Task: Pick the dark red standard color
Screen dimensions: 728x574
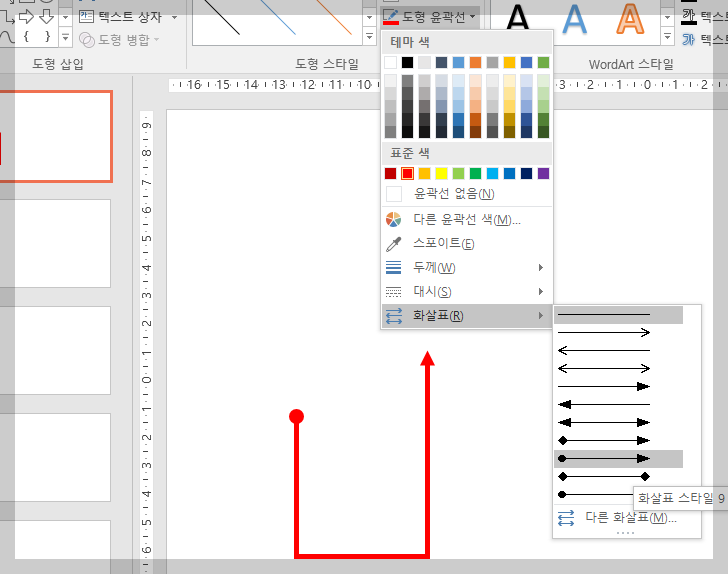Action: [x=390, y=173]
